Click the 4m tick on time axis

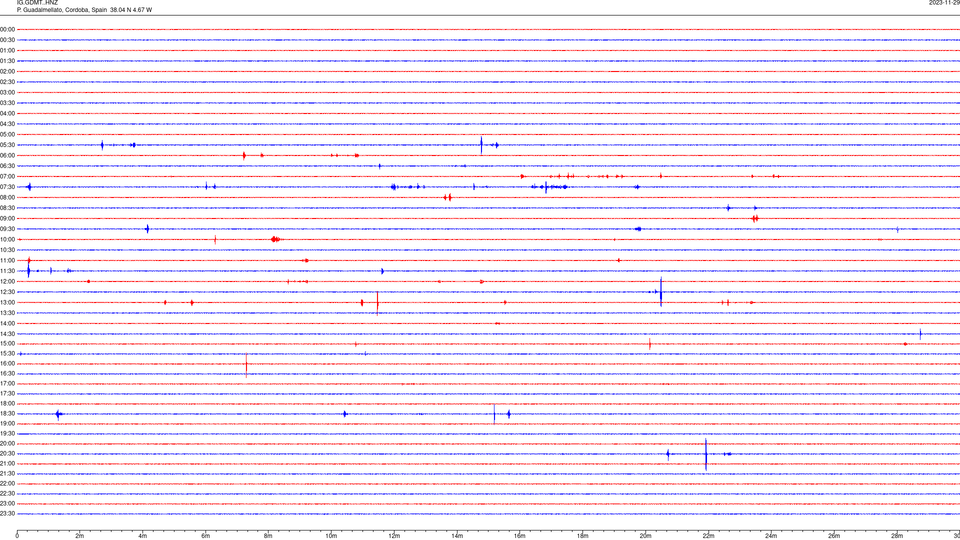(143, 536)
